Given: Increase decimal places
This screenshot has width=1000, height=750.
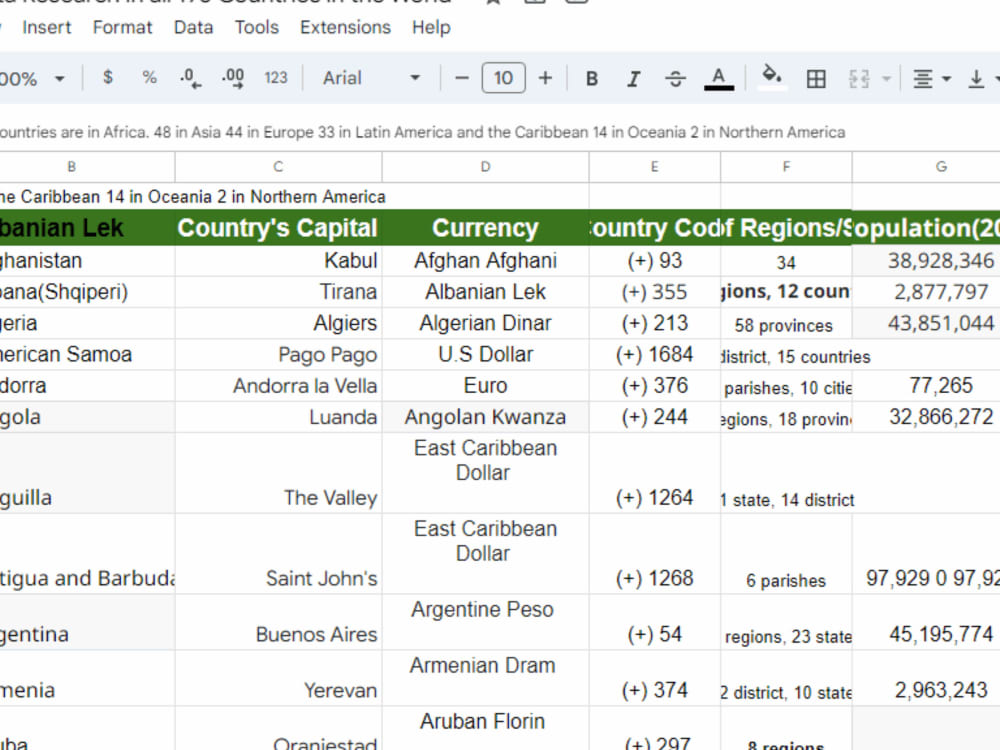Looking at the screenshot, I should 232,77.
